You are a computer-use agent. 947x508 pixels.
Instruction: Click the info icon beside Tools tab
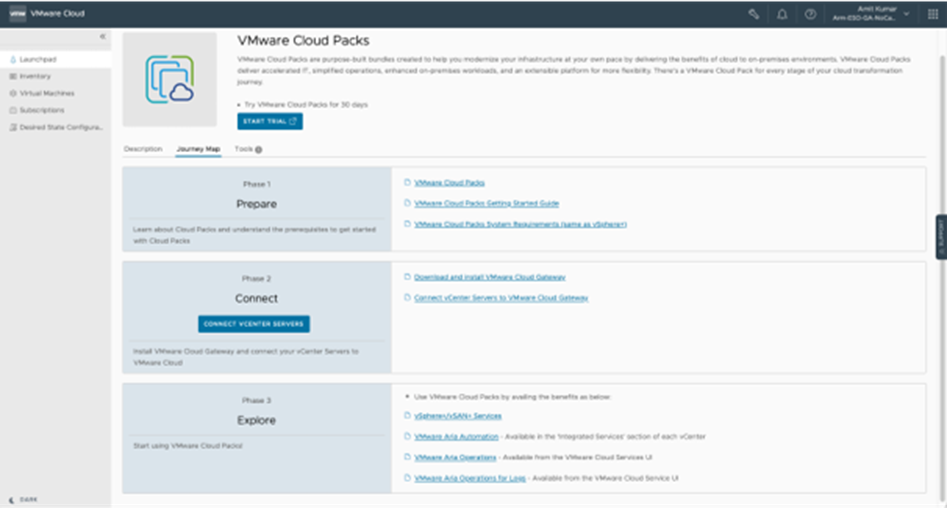click(258, 150)
